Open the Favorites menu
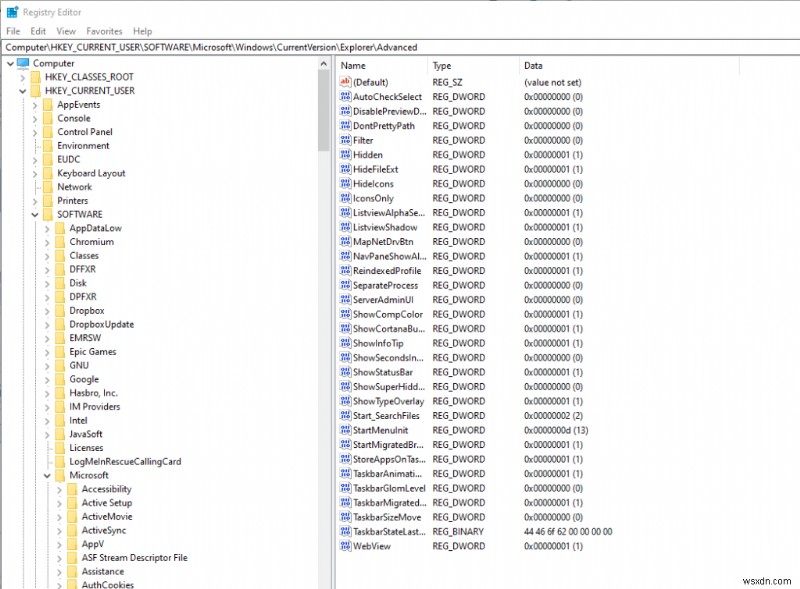This screenshot has width=800, height=589. tap(104, 31)
